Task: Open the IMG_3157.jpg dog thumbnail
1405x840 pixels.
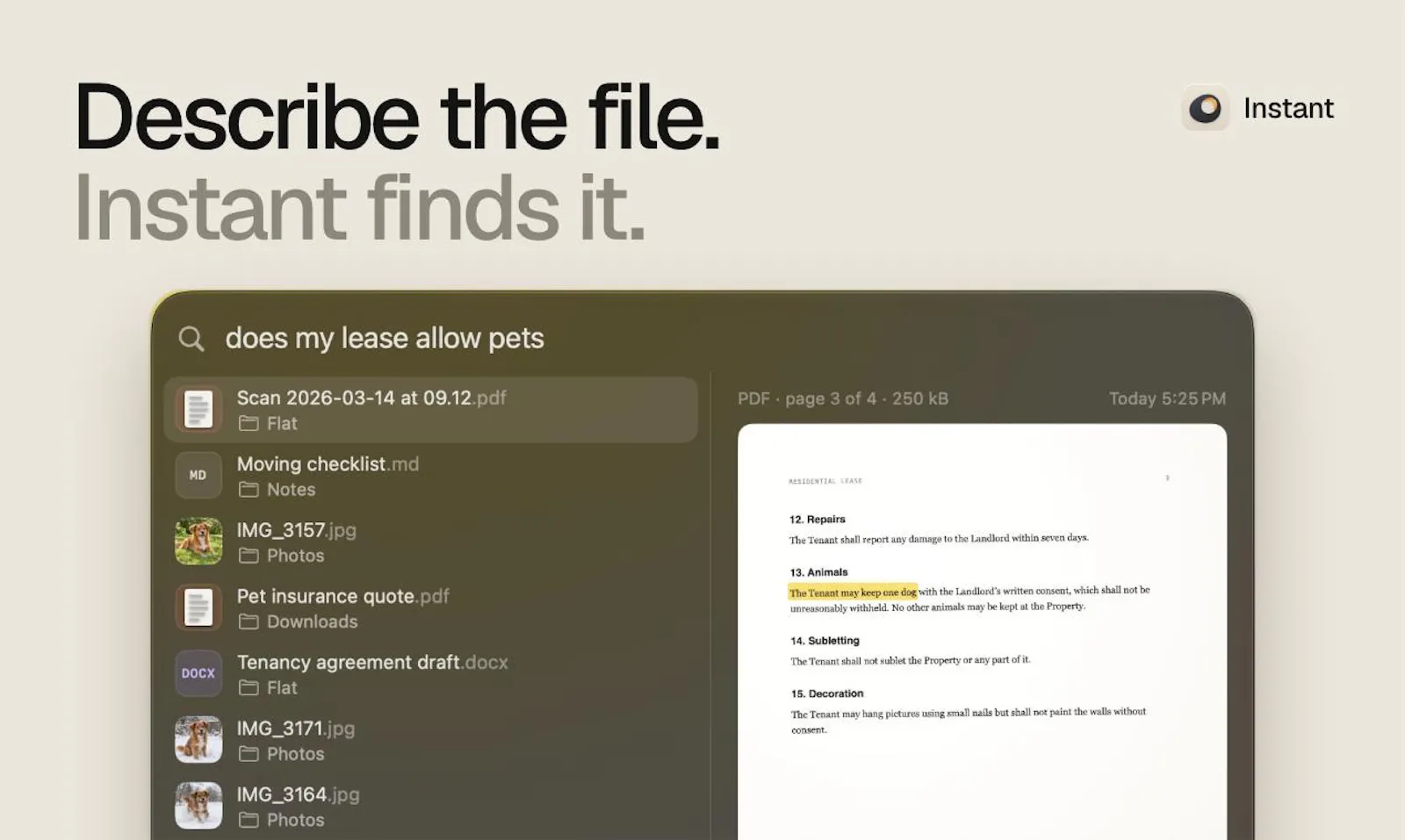Action: pyautogui.click(x=198, y=541)
